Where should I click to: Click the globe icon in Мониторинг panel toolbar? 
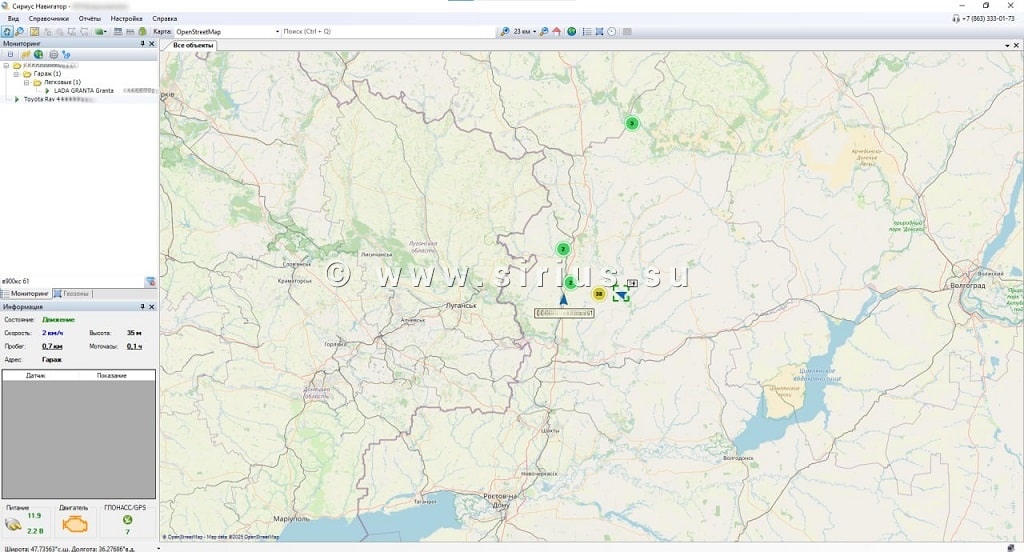coord(38,55)
